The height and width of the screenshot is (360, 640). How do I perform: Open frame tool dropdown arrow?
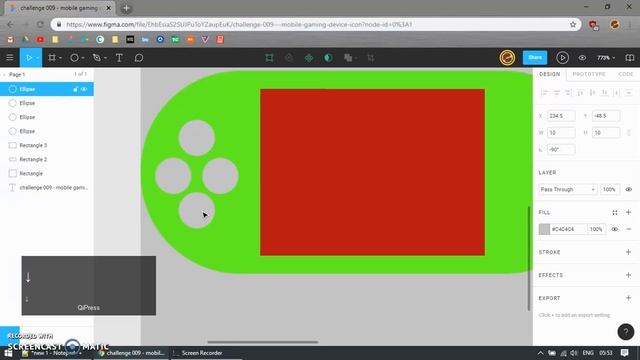click(60, 58)
